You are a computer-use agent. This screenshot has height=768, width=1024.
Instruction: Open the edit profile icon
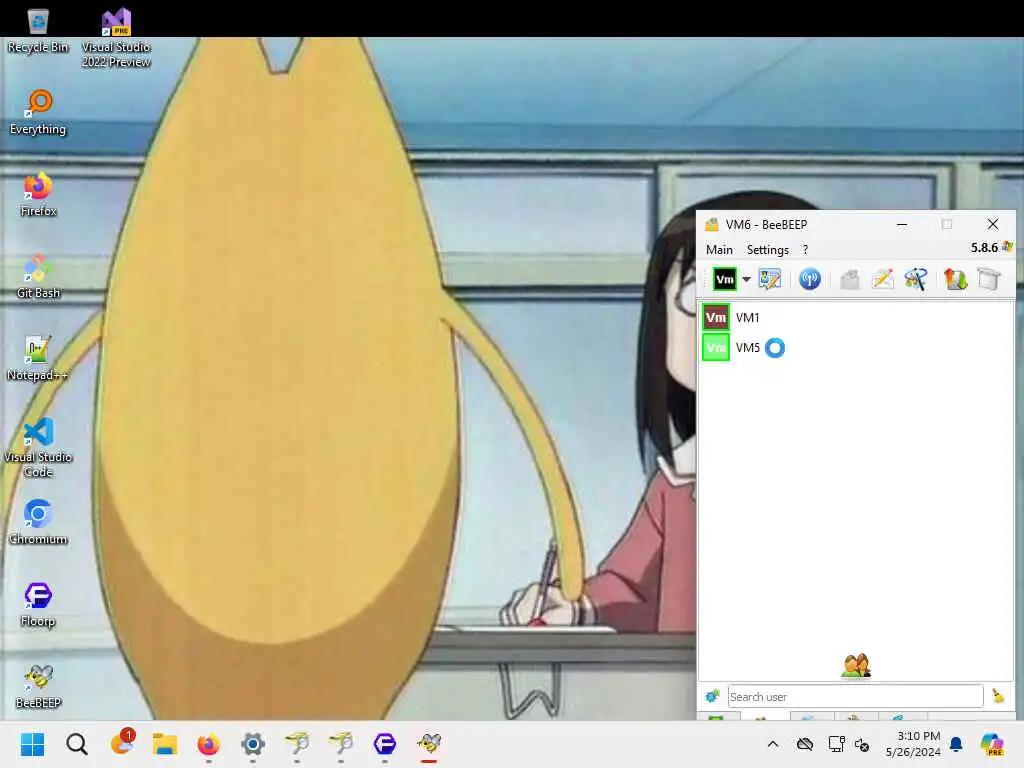click(770, 280)
